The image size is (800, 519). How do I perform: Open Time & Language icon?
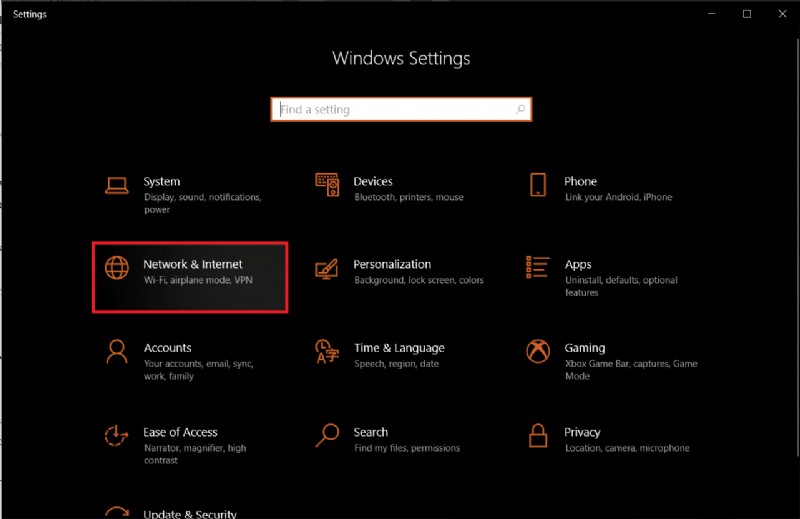(327, 351)
